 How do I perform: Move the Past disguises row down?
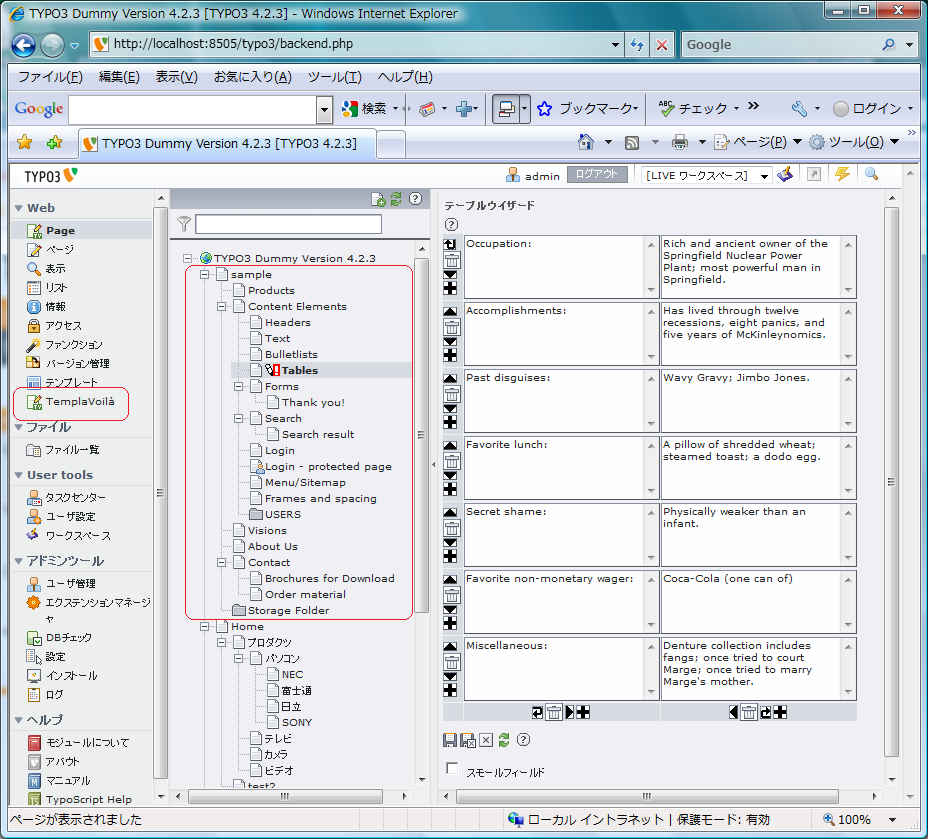[x=450, y=408]
